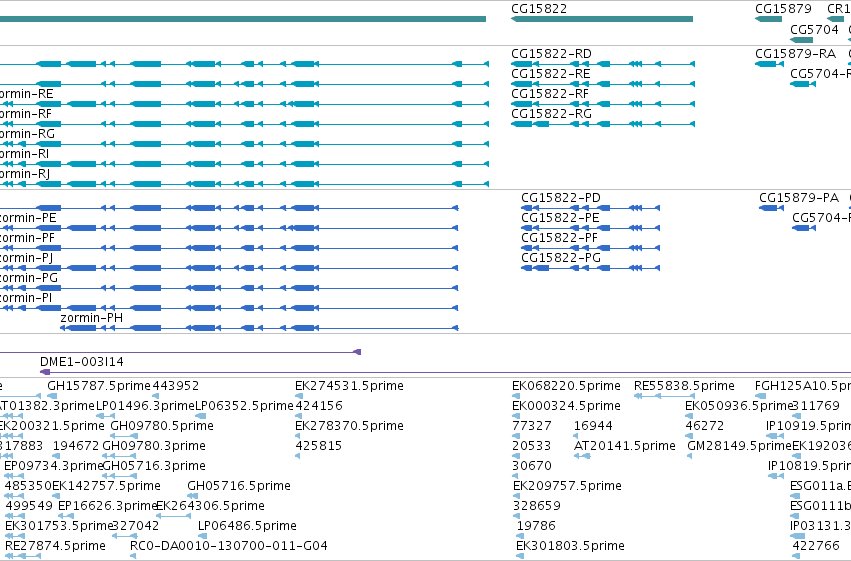Open EST AT20141.5prime
The width and height of the screenshot is (851, 561).
pyautogui.click(x=625, y=446)
